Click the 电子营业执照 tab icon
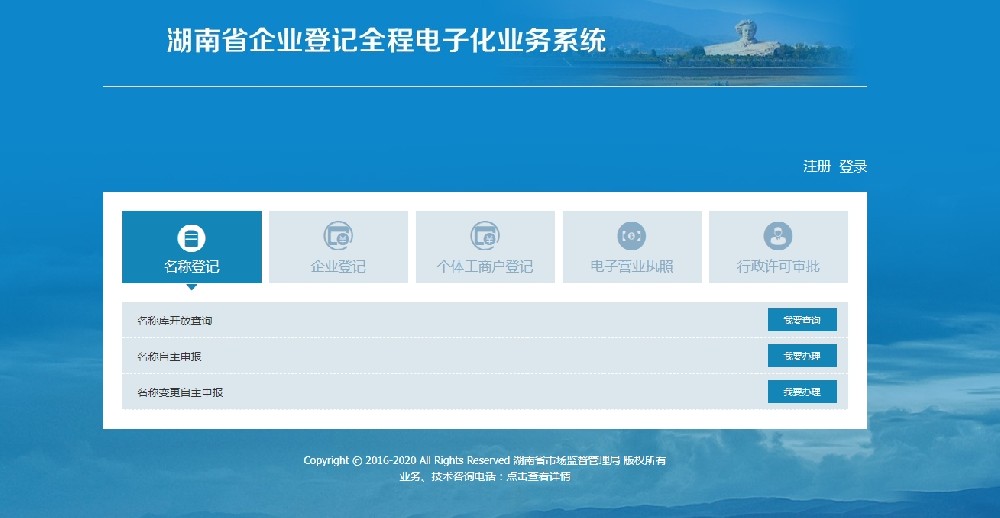The height and width of the screenshot is (518, 1000). pyautogui.click(x=632, y=236)
